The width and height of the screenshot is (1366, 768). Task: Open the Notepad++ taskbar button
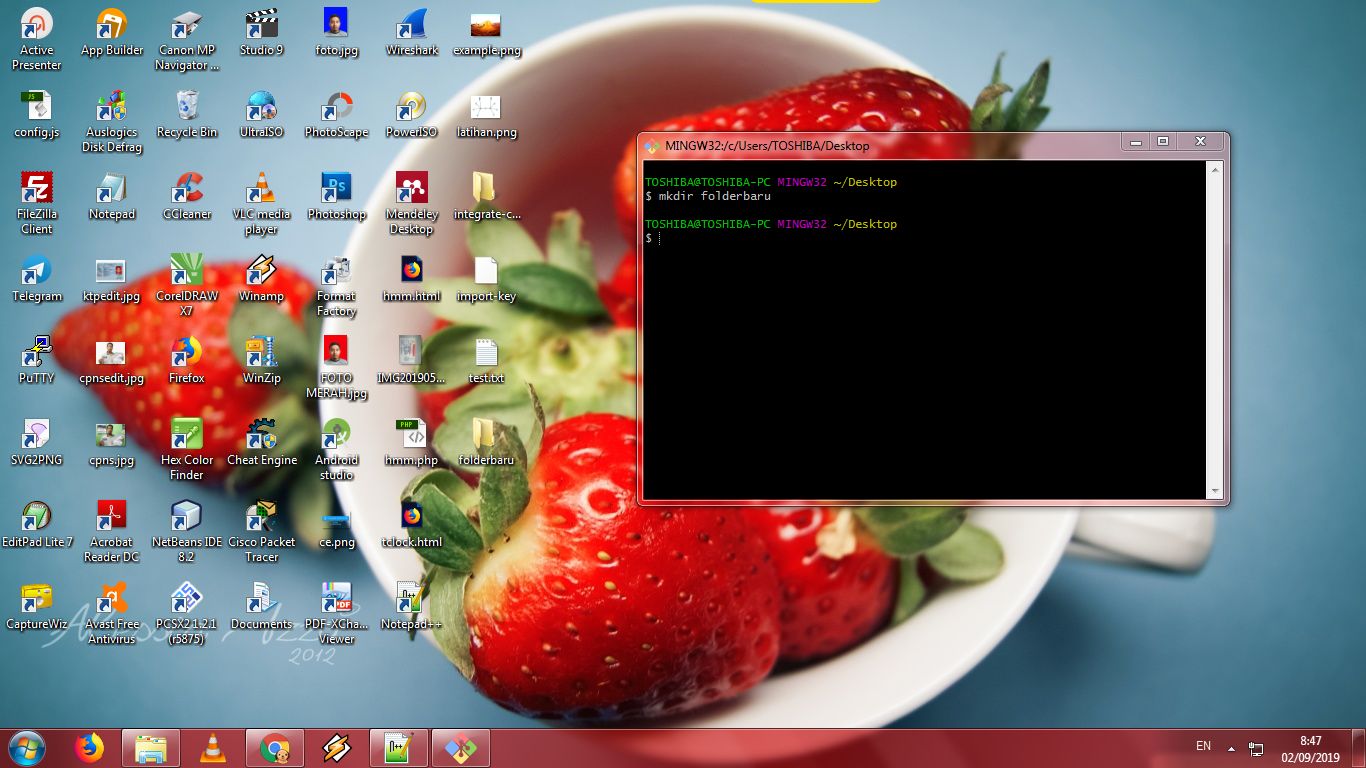coord(399,748)
